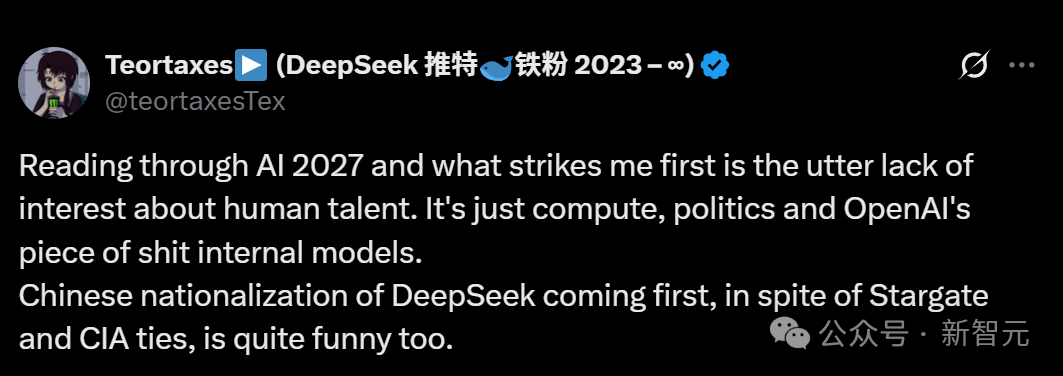Click the "DeepSeek 推特" text in display name

pyautogui.click(x=376, y=66)
